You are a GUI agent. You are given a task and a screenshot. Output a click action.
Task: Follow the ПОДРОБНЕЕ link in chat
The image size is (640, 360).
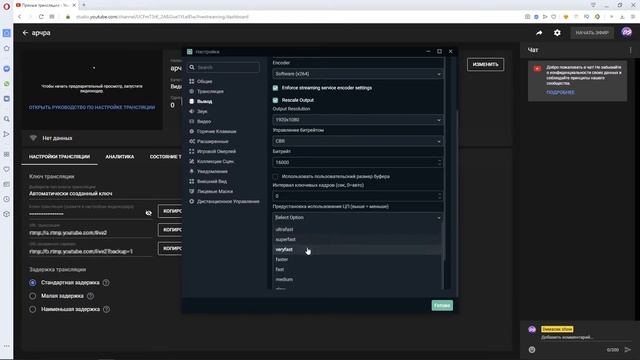point(560,92)
